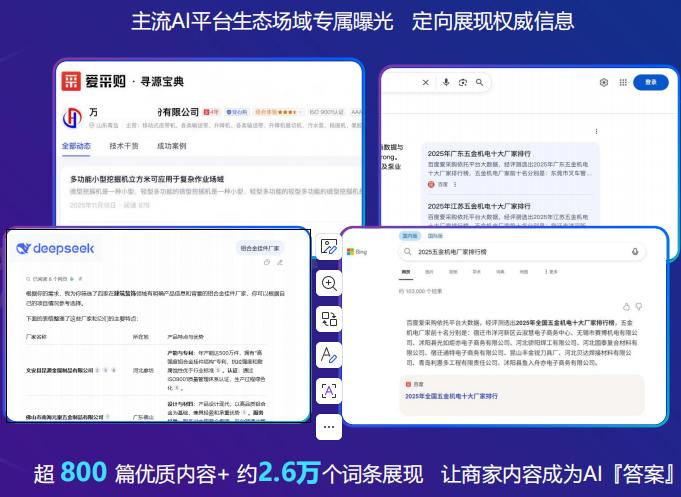681x497 pixels.
Task: Click the microphone icon in Bing search
Action: tap(633, 252)
